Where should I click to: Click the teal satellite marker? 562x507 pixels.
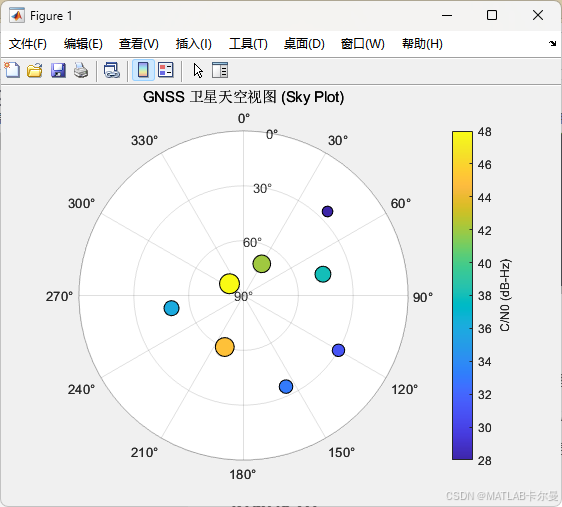tap(323, 274)
